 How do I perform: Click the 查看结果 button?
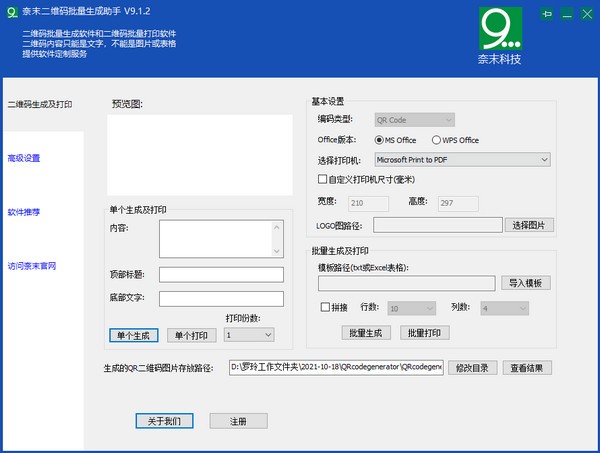527,368
